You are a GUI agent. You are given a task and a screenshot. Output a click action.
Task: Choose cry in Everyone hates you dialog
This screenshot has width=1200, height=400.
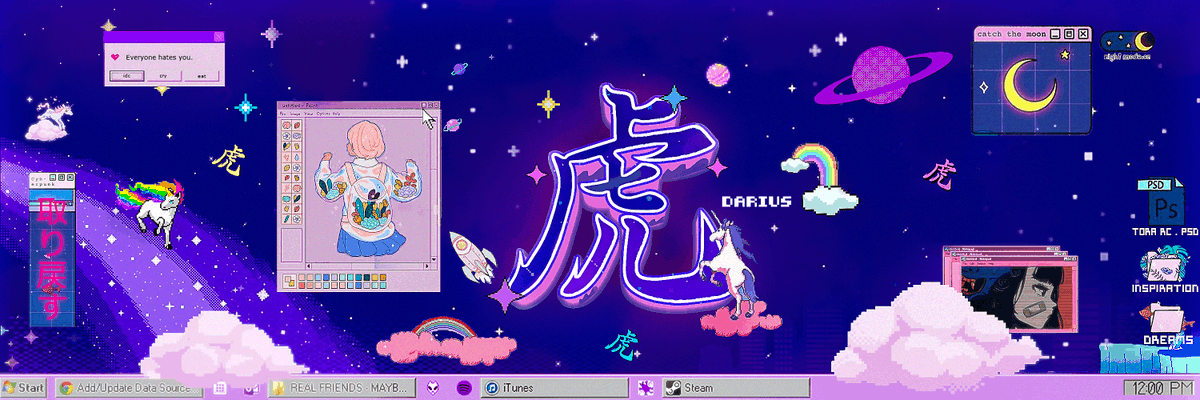164,76
